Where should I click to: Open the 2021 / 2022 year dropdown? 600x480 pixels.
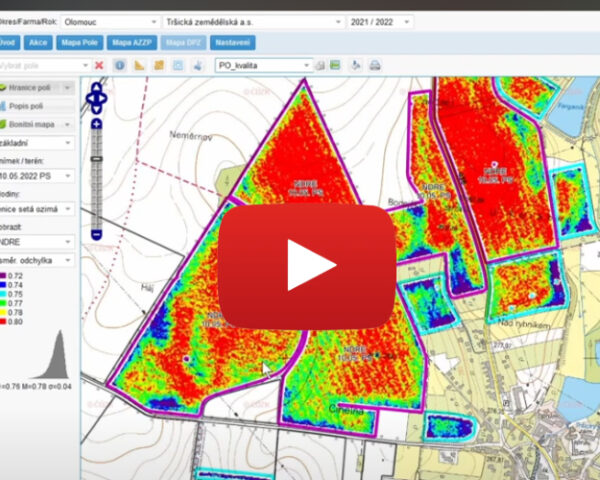pos(380,22)
